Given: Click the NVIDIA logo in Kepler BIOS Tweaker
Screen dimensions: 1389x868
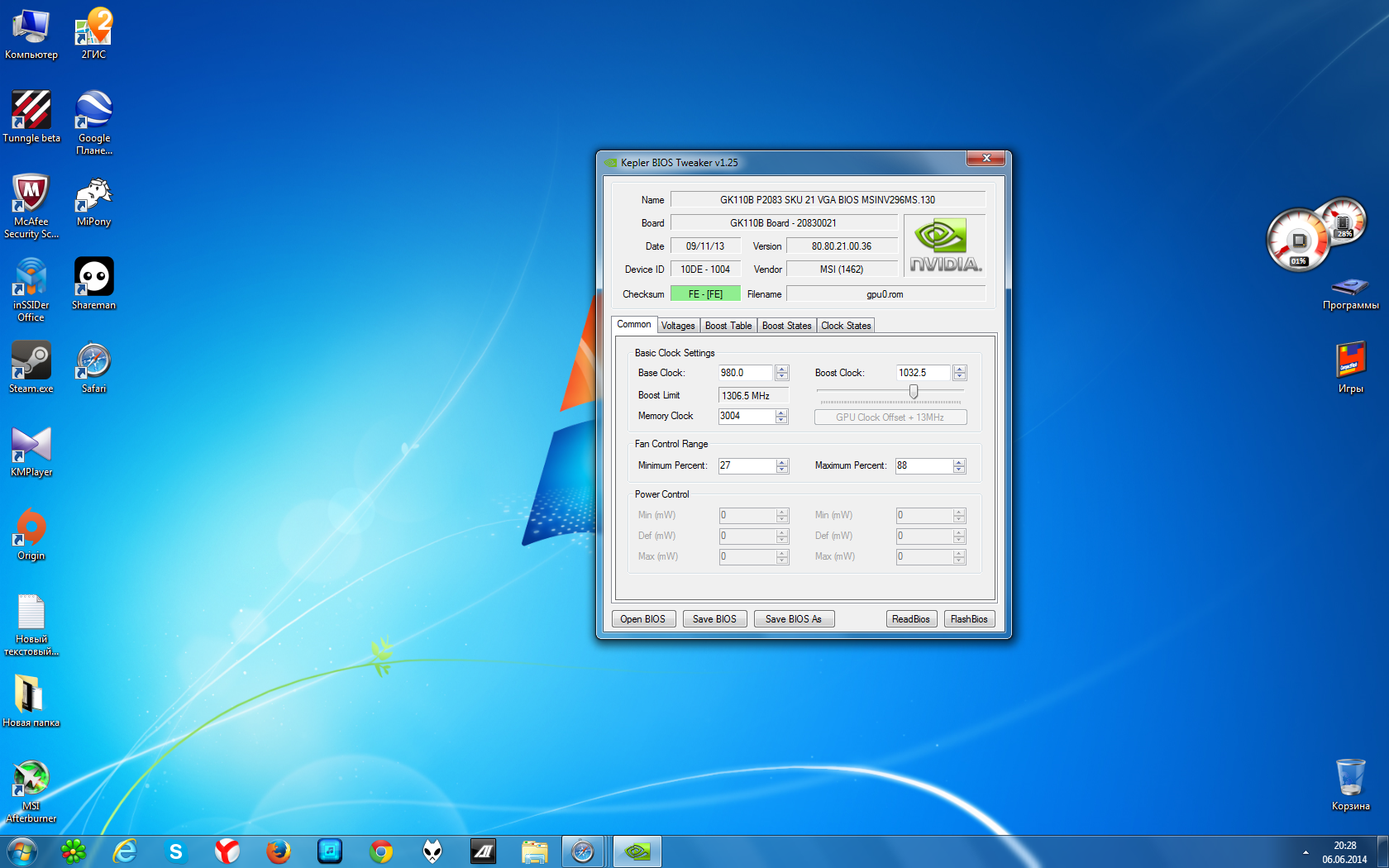Looking at the screenshot, I should (944, 246).
